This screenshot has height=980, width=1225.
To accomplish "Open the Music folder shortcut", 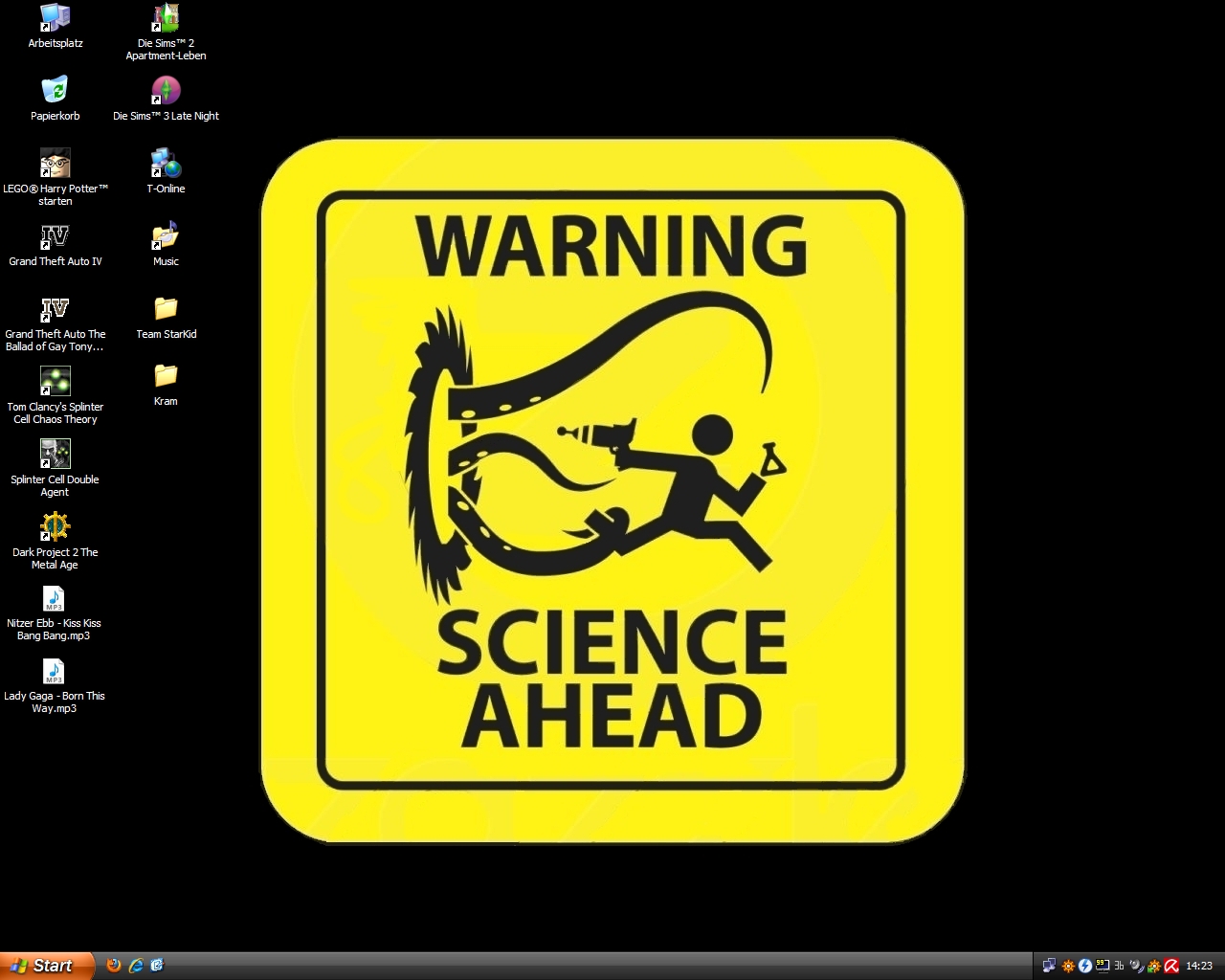I will (166, 236).
